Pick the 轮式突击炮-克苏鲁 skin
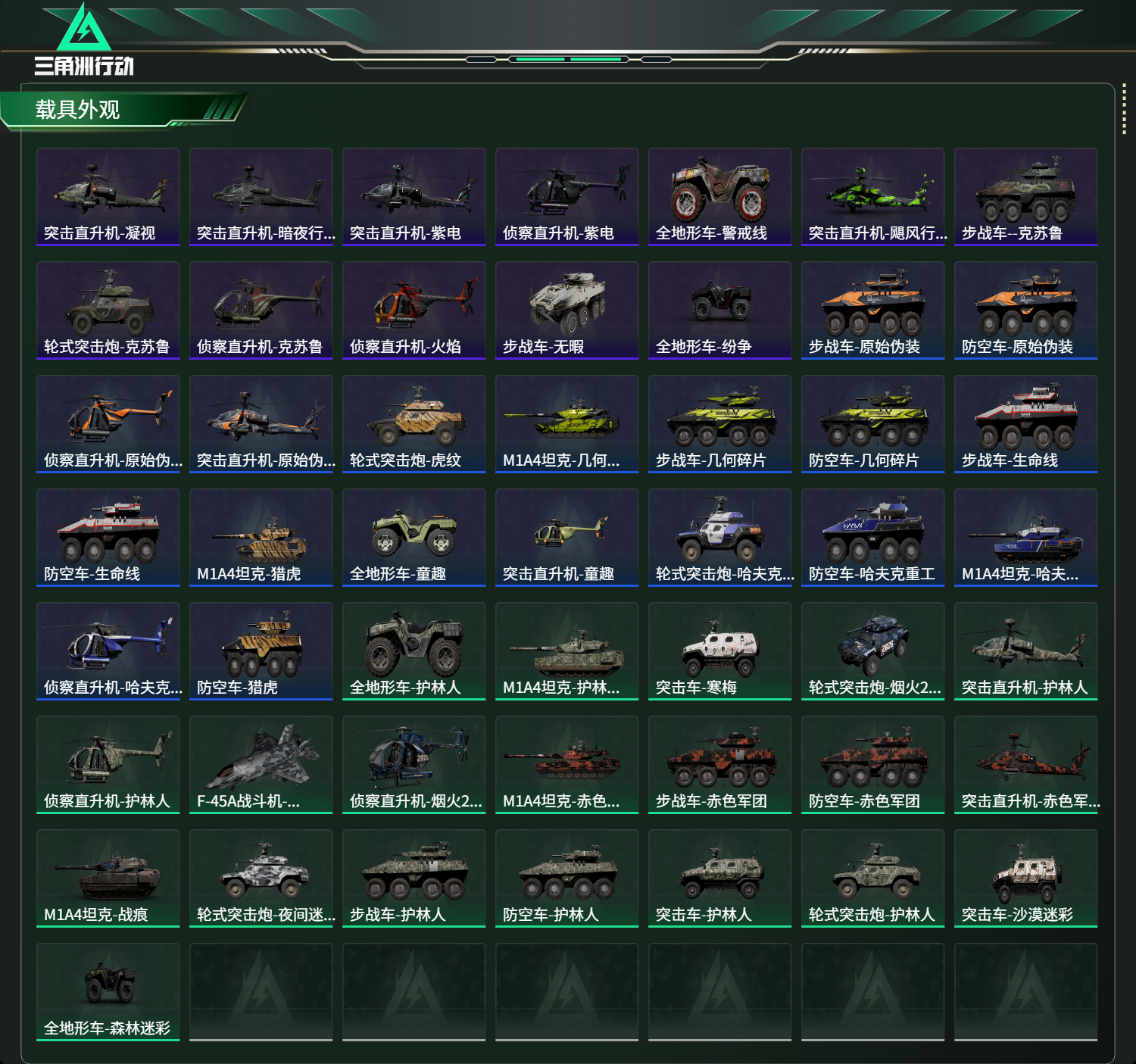 pyautogui.click(x=108, y=310)
